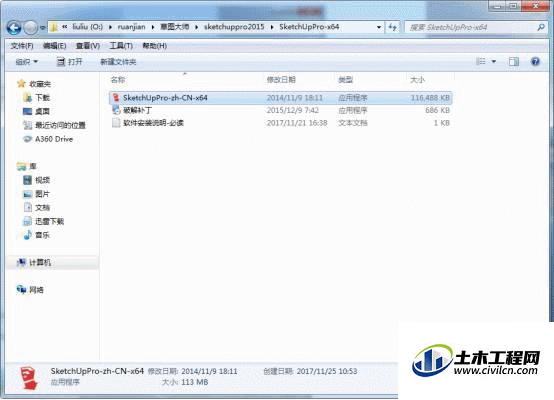
Task: Open help with question mark icon
Action: 535,62
